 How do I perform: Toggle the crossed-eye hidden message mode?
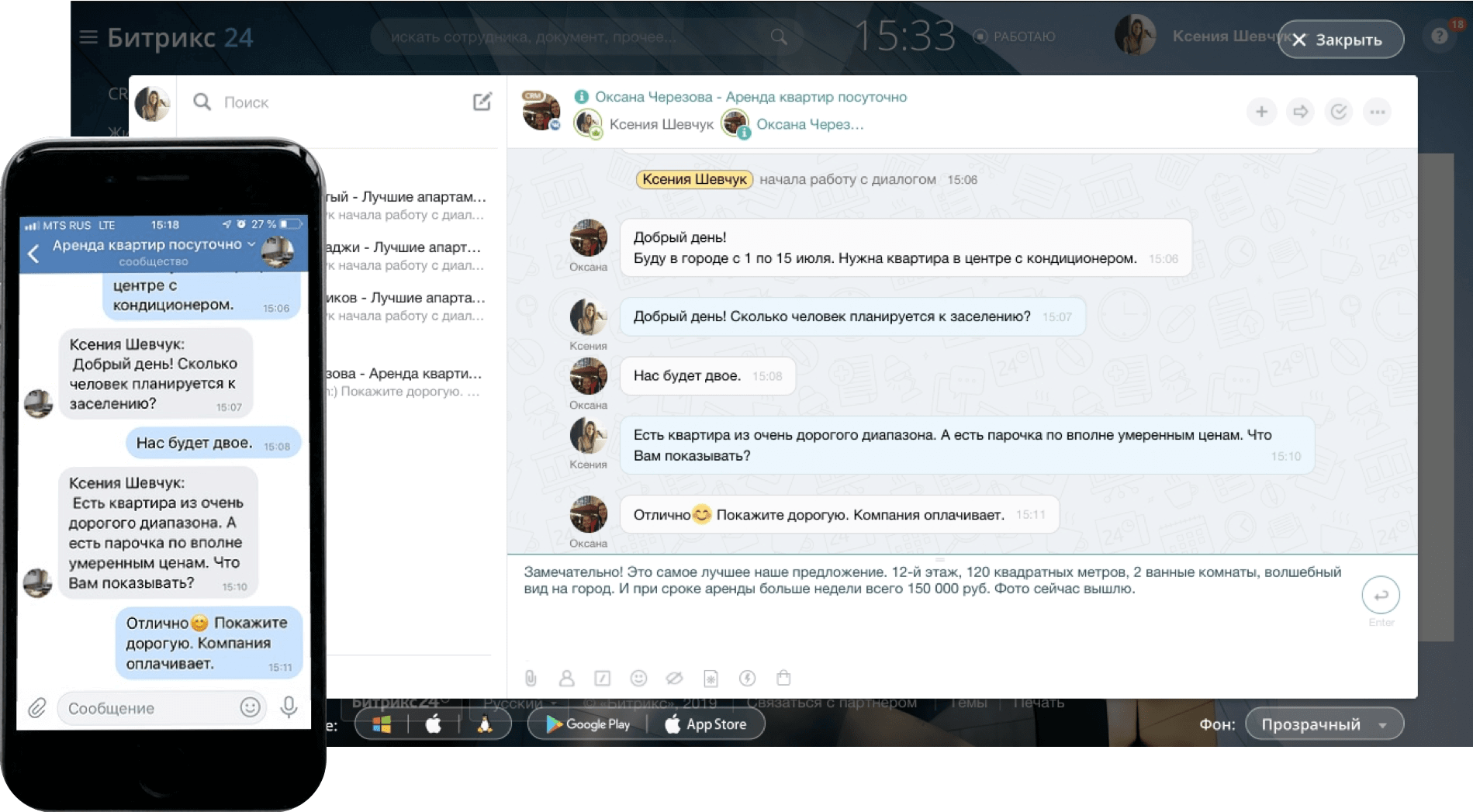675,679
